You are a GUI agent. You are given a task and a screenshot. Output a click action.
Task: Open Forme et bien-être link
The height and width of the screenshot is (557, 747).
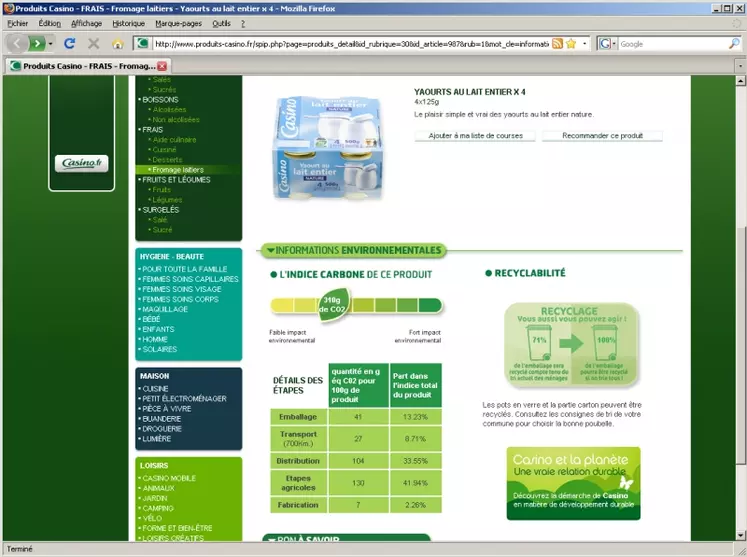click(x=177, y=528)
